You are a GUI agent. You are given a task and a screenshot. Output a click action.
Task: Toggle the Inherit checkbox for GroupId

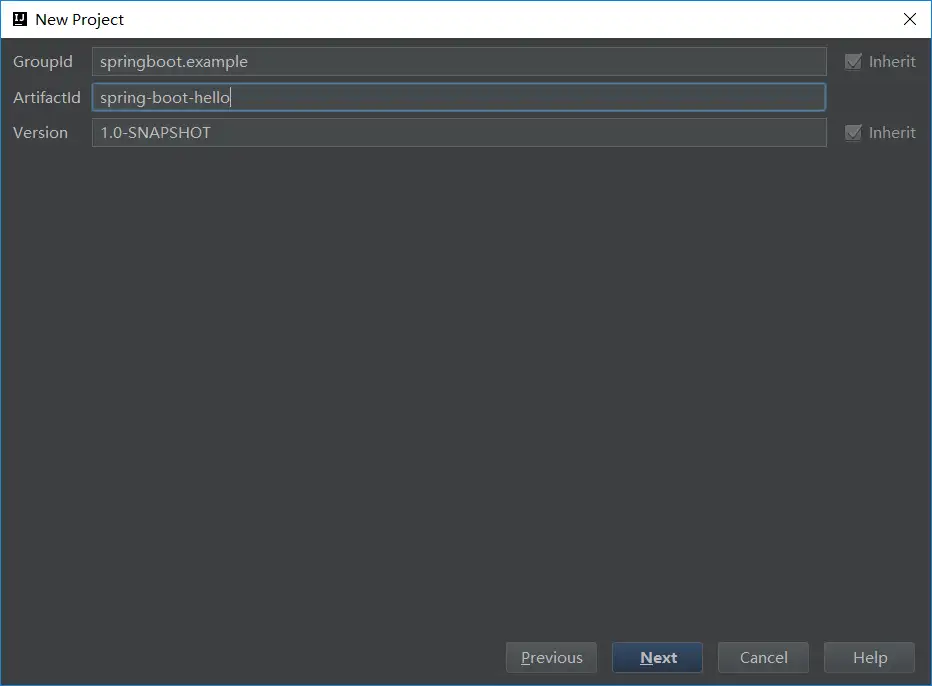(x=853, y=62)
